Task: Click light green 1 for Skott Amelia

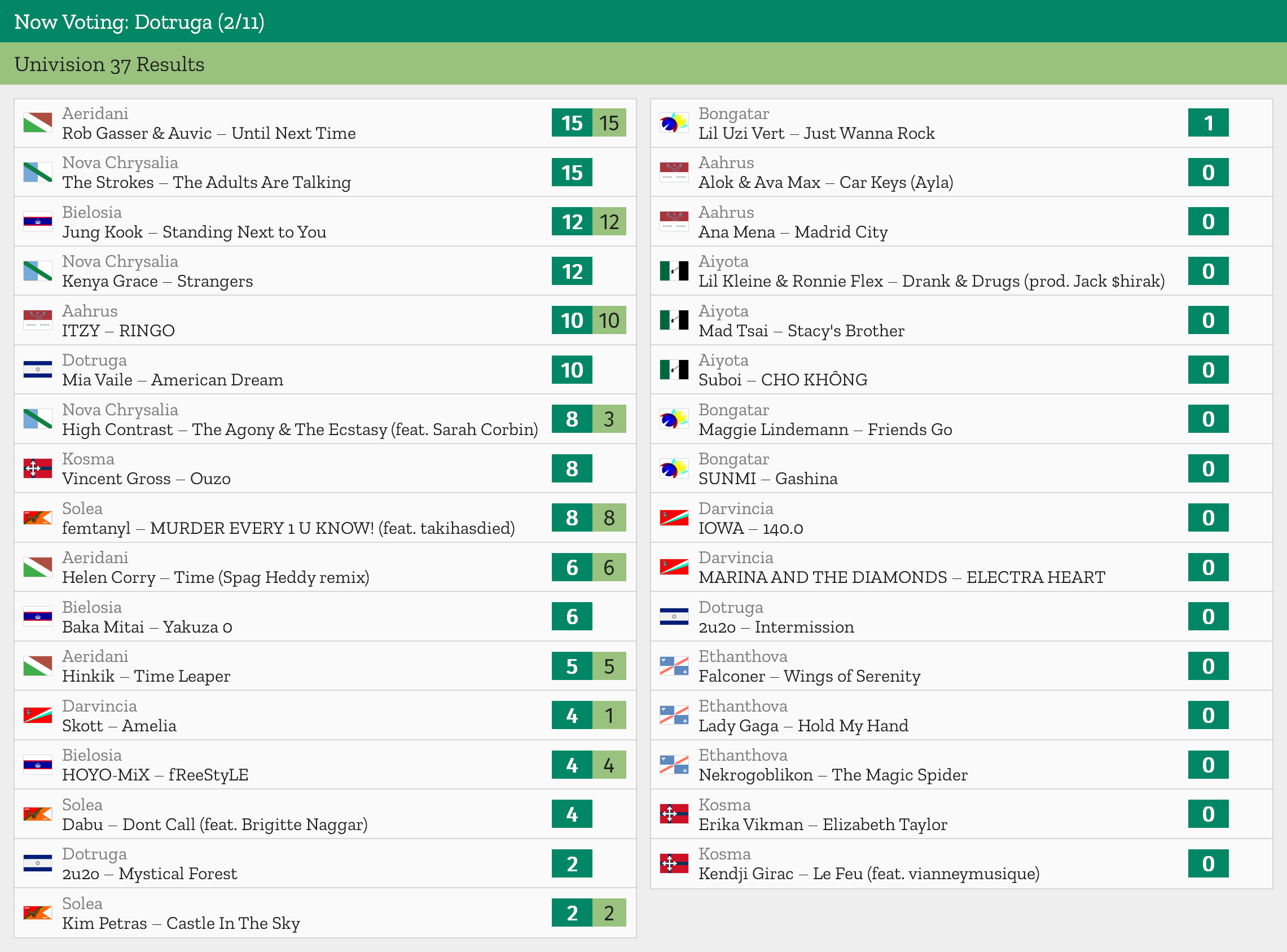Action: point(609,715)
